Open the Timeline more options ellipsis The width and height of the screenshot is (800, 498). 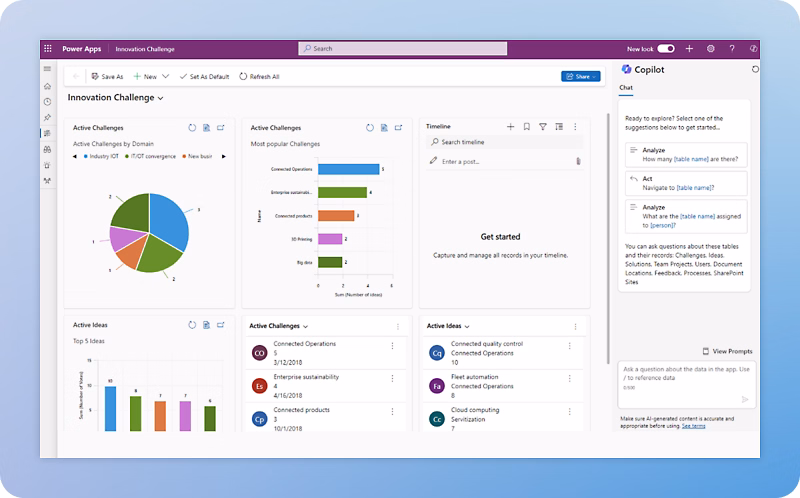click(575, 127)
